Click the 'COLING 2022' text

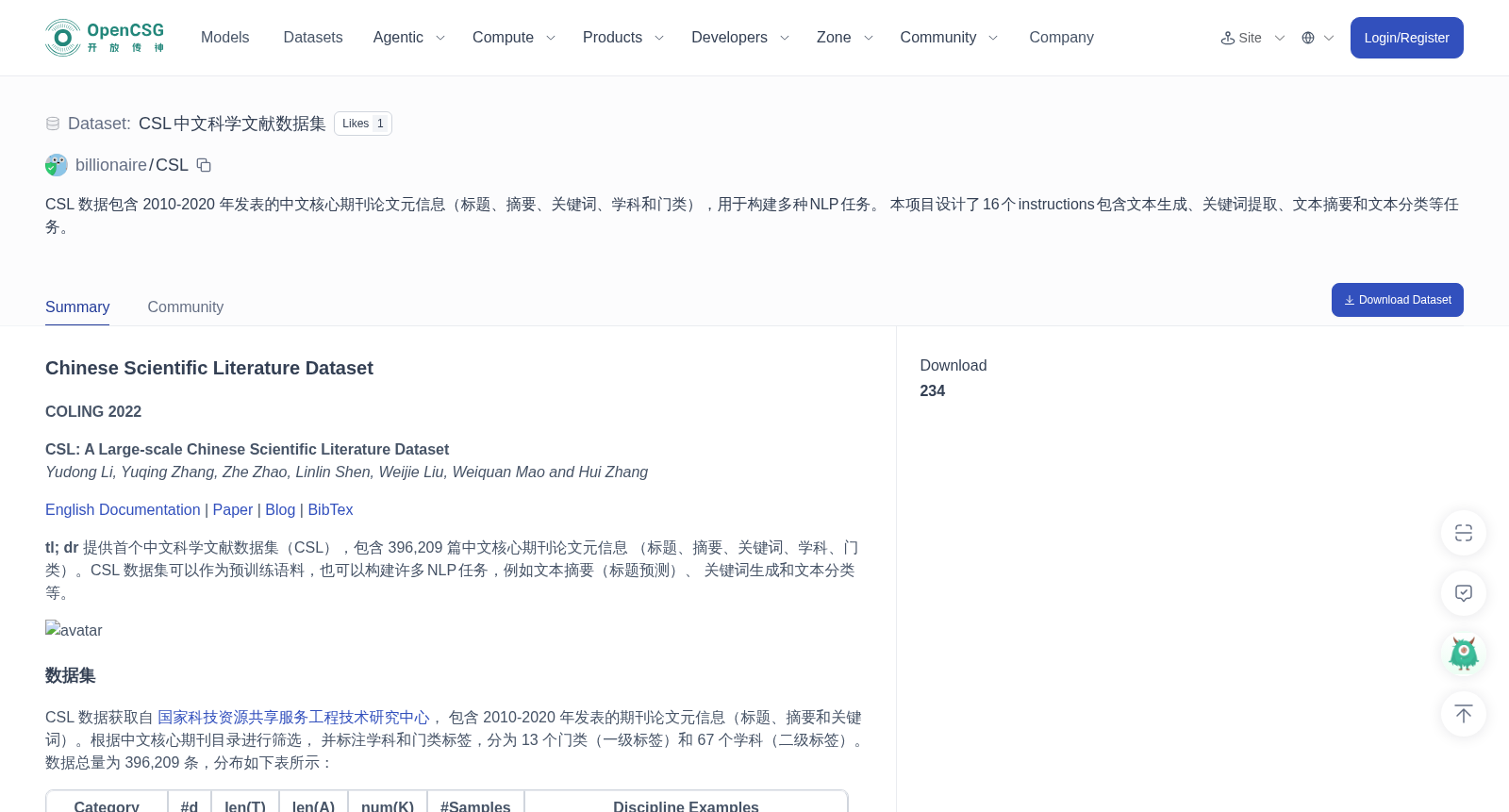pyautogui.click(x=93, y=412)
